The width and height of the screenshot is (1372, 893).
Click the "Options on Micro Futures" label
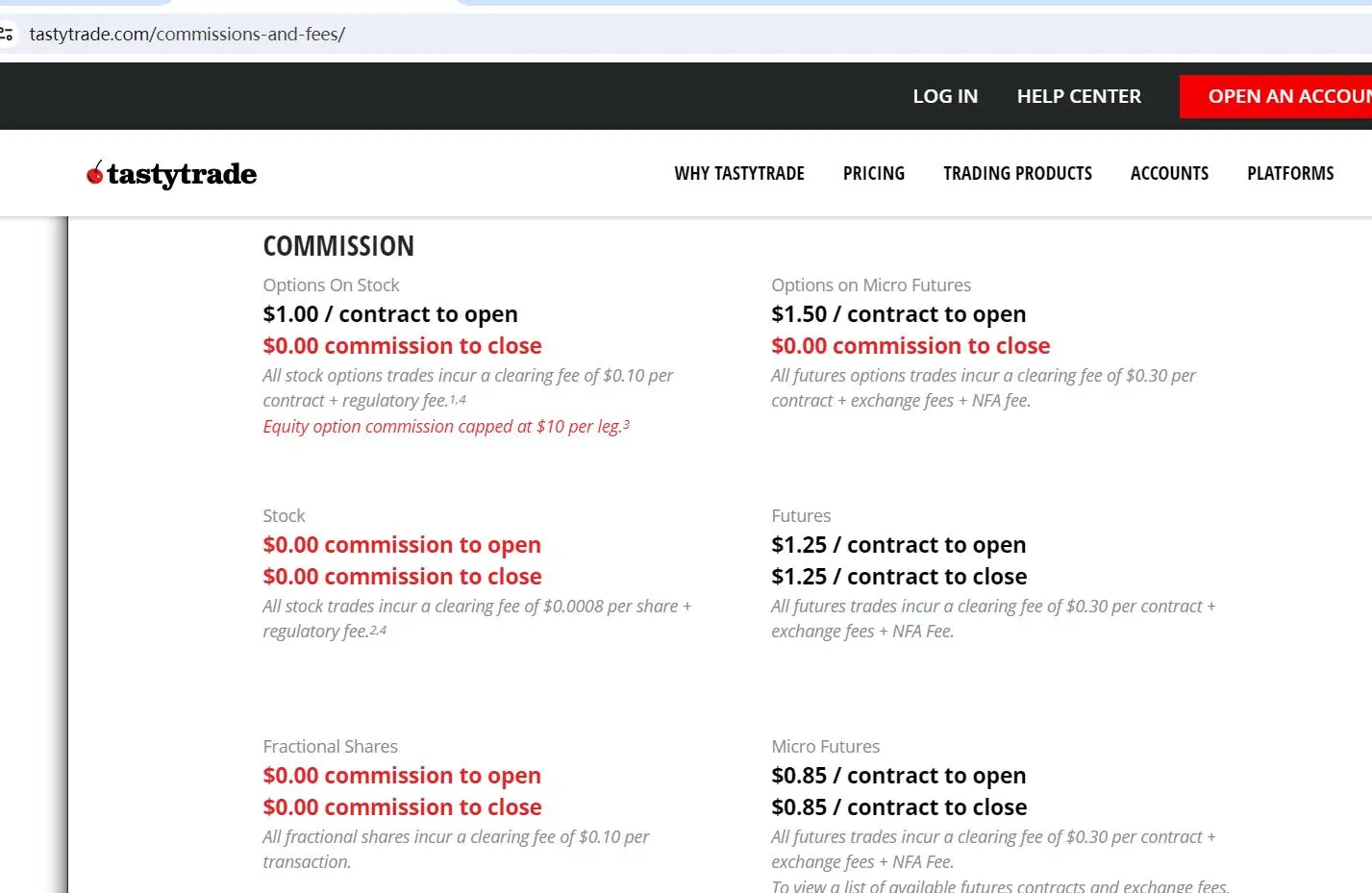point(871,285)
